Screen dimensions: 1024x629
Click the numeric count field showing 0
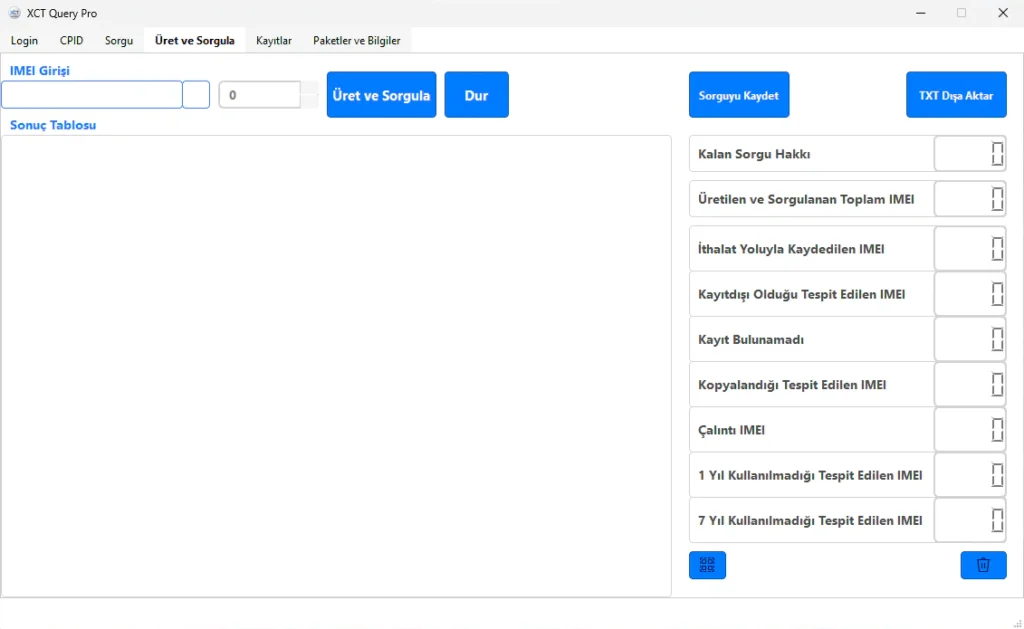tap(259, 95)
